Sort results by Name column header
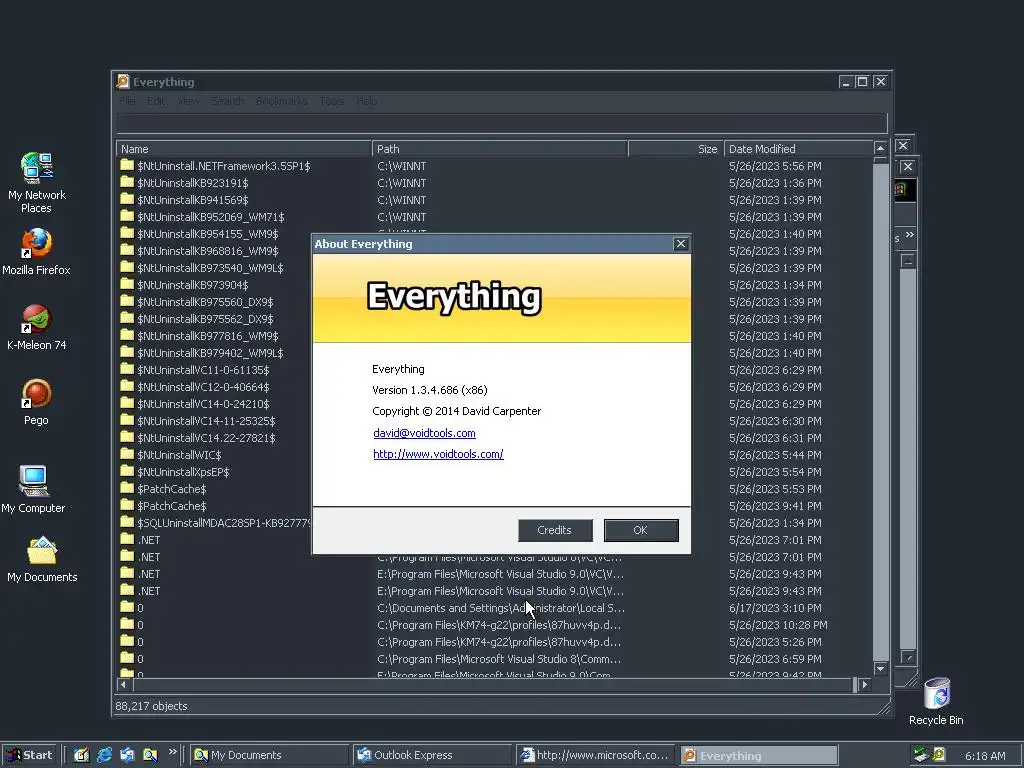 (244, 149)
